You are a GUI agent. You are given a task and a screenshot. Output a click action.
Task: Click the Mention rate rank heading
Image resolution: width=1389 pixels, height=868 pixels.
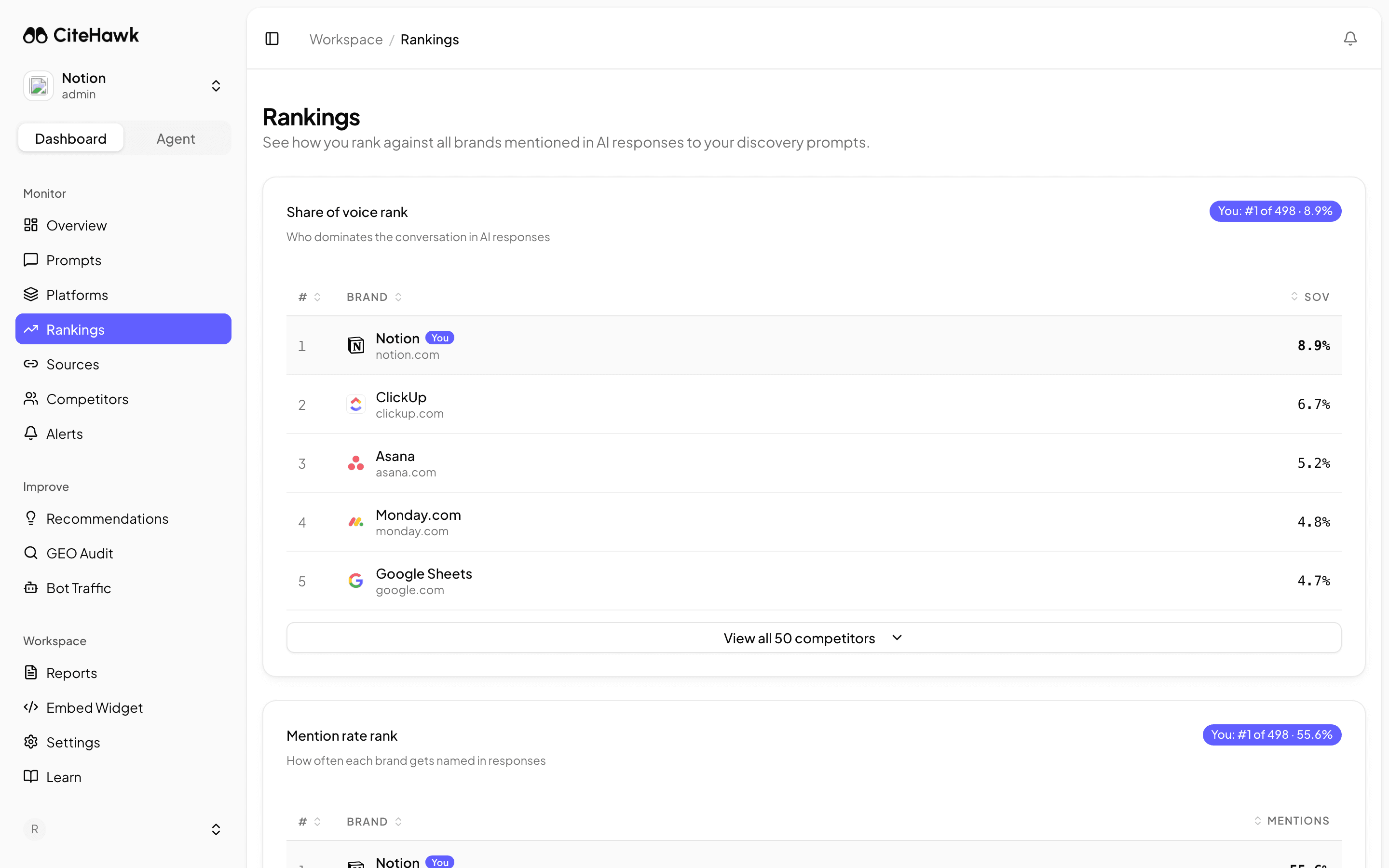point(342,735)
